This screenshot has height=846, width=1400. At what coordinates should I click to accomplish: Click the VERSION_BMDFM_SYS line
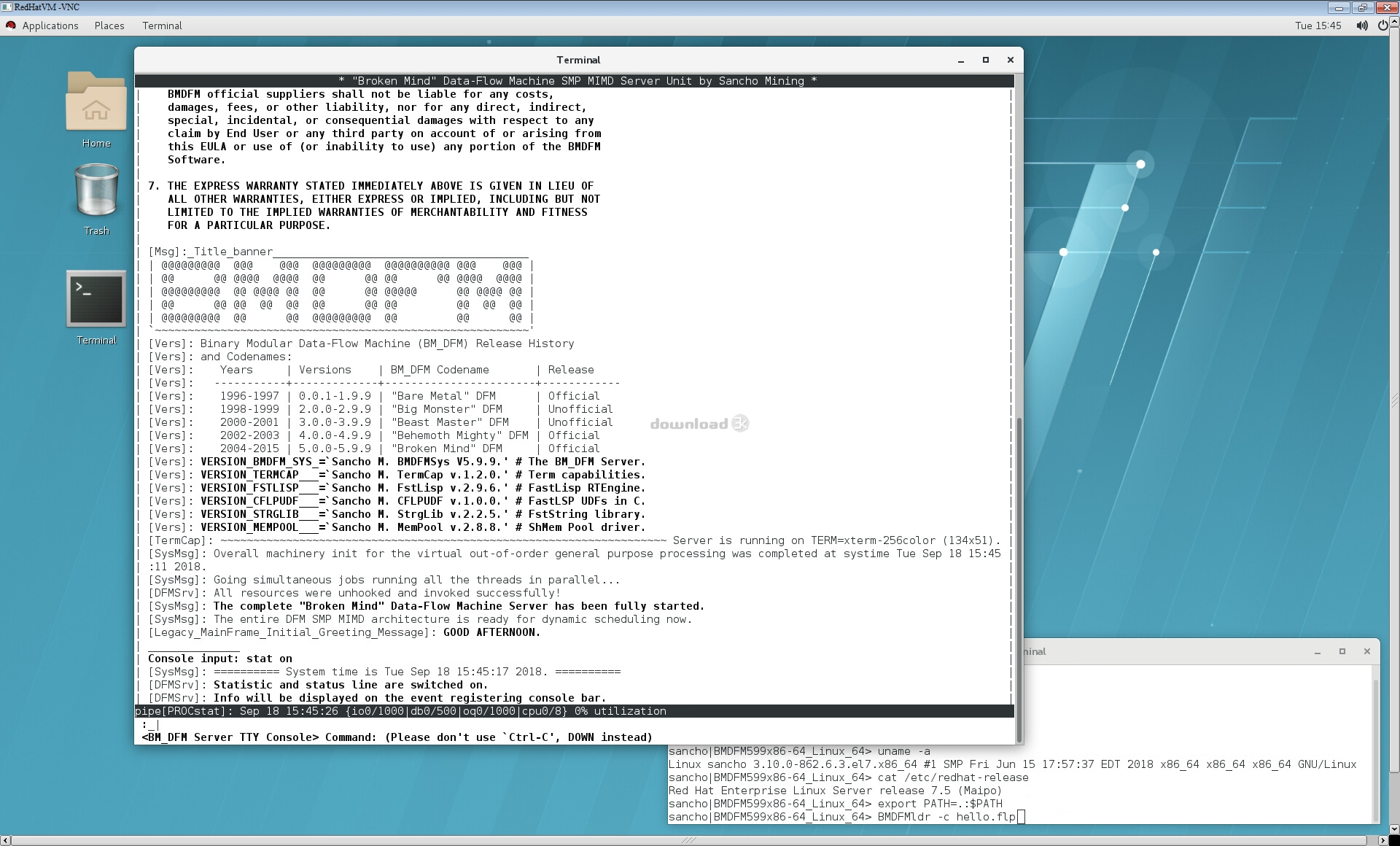pos(397,462)
